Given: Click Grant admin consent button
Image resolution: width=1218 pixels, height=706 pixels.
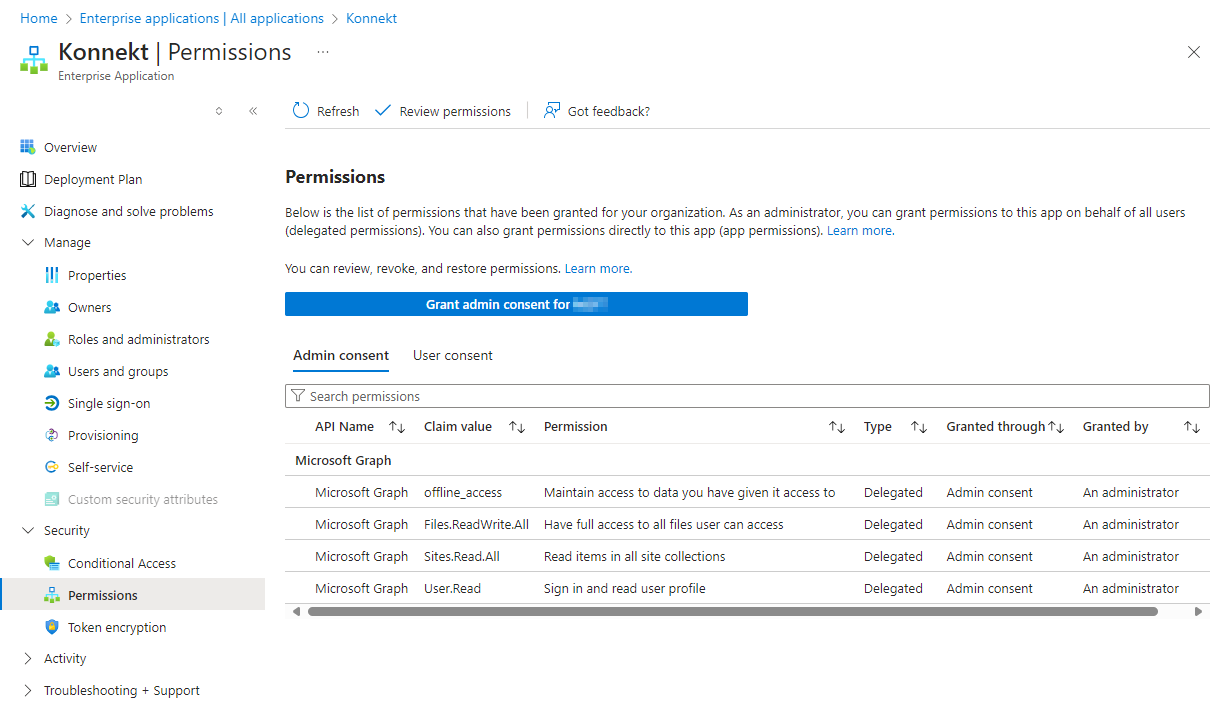Looking at the screenshot, I should pyautogui.click(x=516, y=304).
